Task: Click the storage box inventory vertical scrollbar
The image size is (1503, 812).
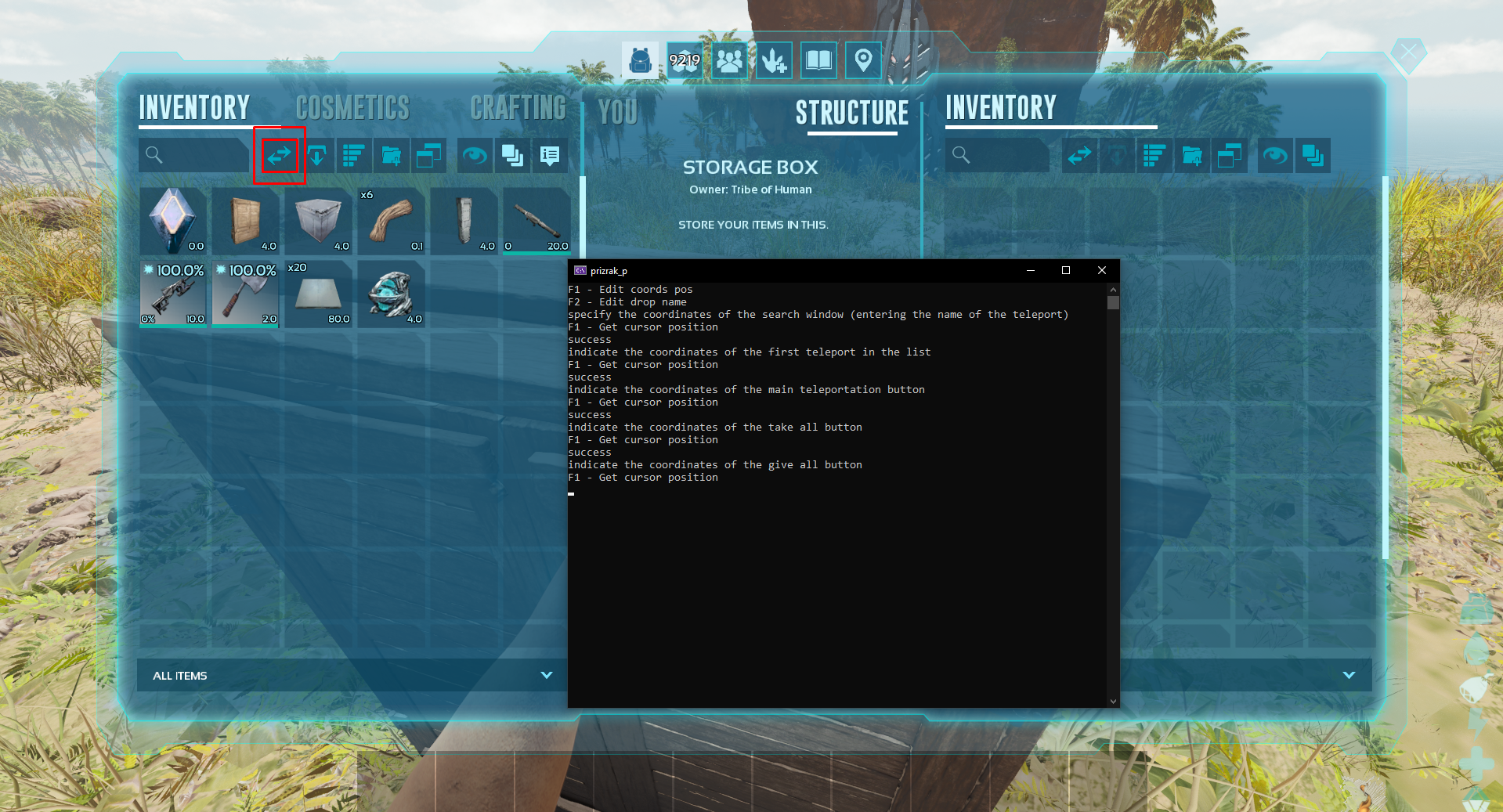Action: (x=1385, y=368)
